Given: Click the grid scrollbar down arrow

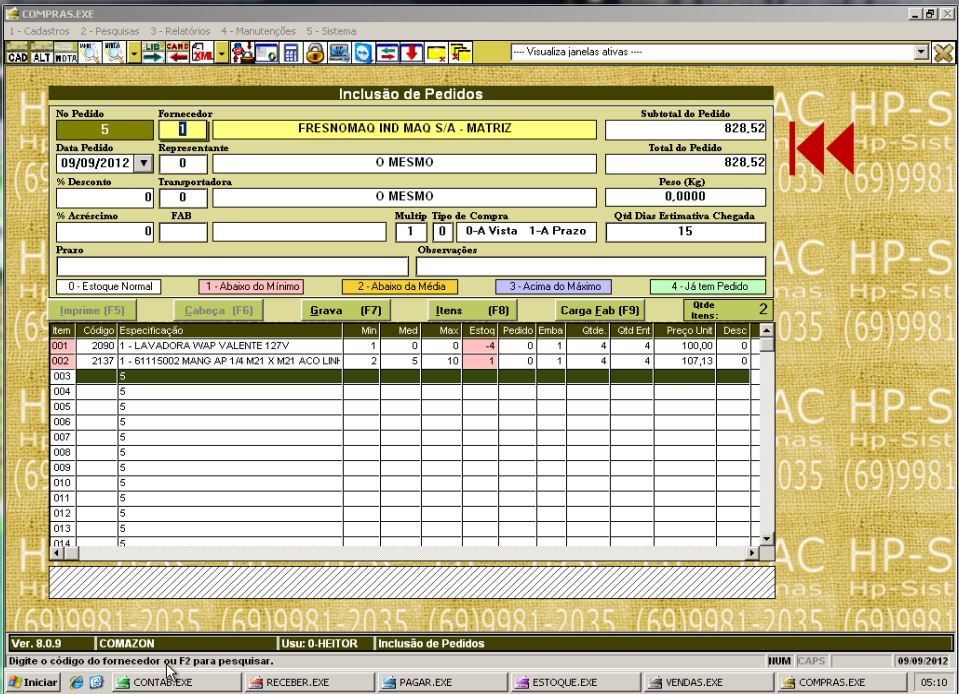Looking at the screenshot, I should click(766, 539).
